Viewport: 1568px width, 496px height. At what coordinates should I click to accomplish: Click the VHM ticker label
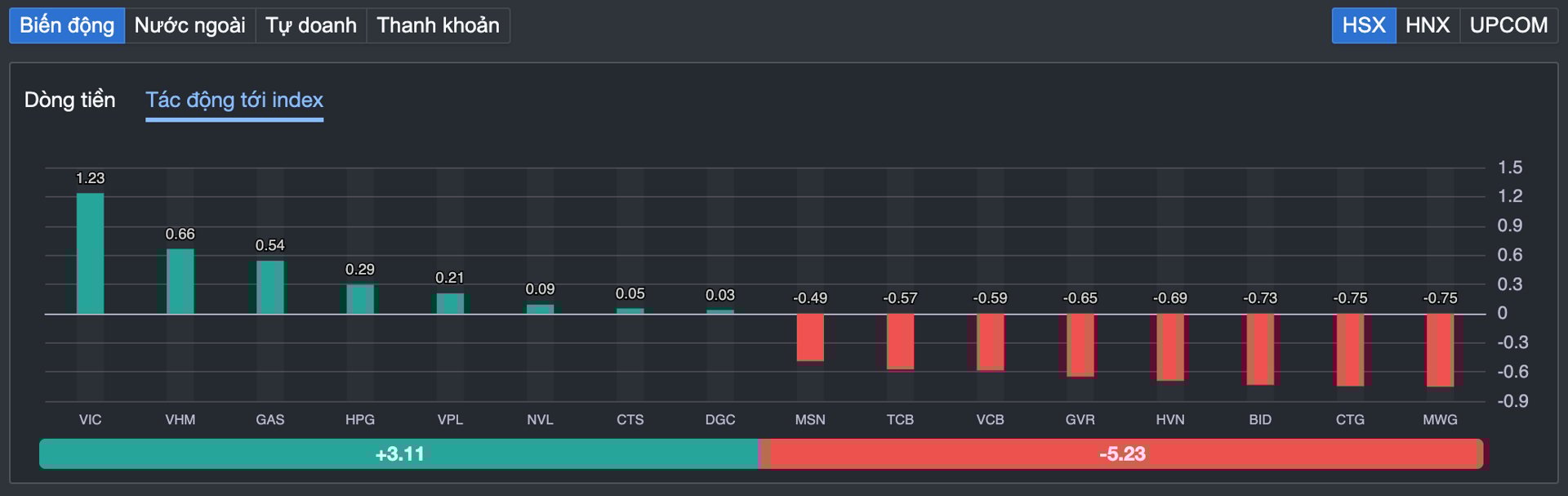click(180, 419)
